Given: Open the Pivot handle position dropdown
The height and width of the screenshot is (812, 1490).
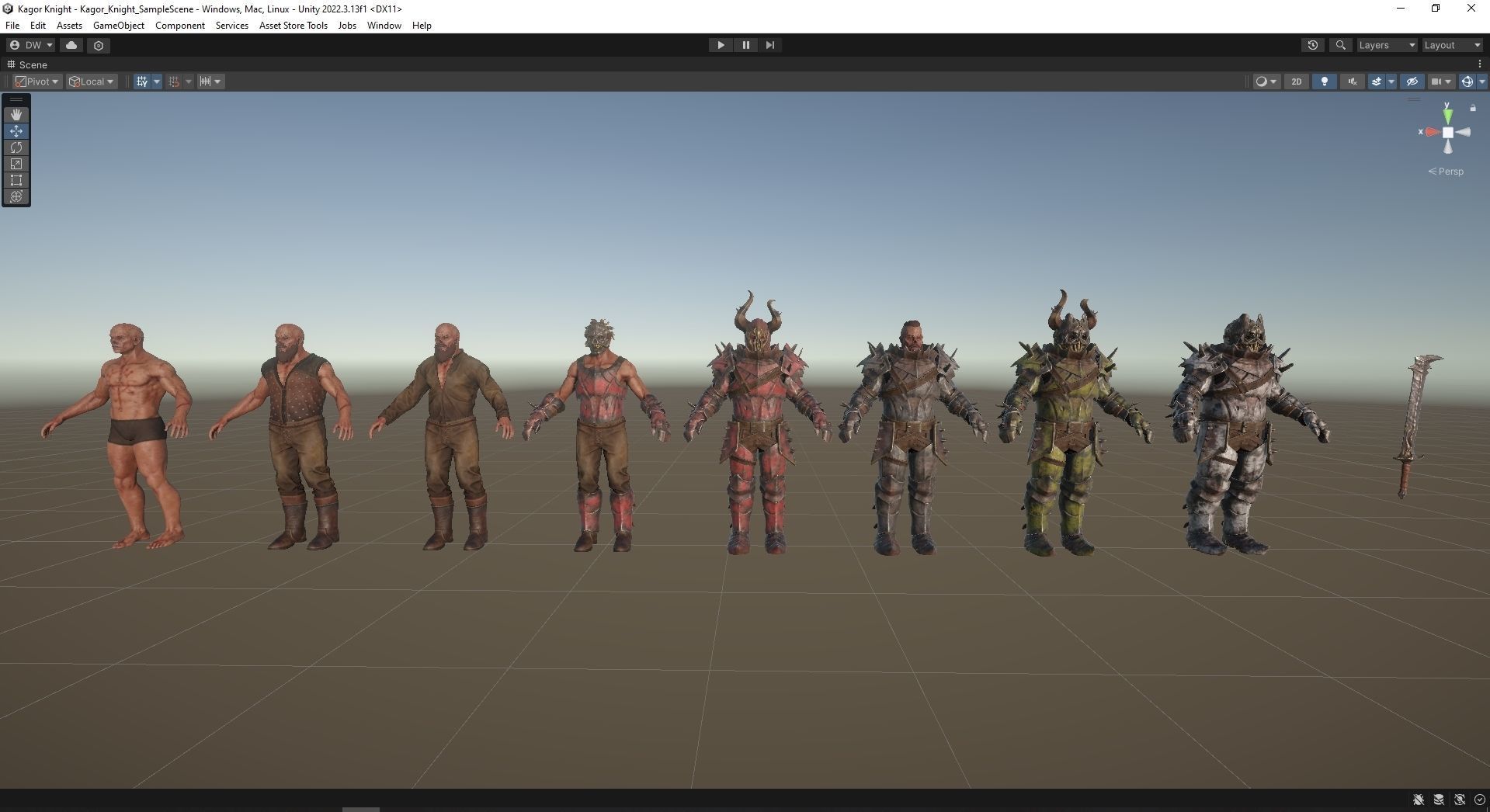Looking at the screenshot, I should (x=37, y=82).
